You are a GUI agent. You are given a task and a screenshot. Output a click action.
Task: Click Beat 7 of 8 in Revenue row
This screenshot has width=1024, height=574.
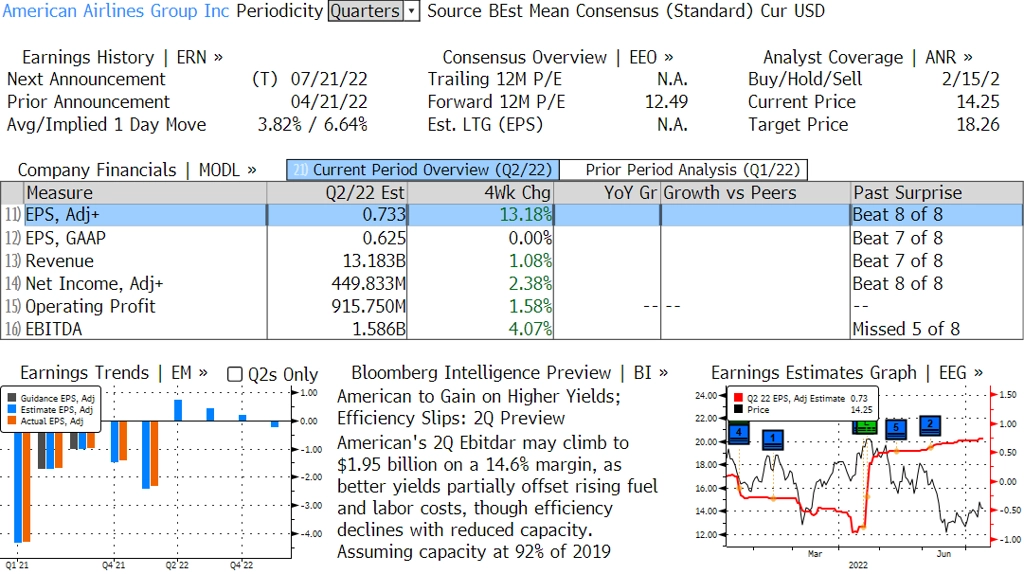point(897,261)
